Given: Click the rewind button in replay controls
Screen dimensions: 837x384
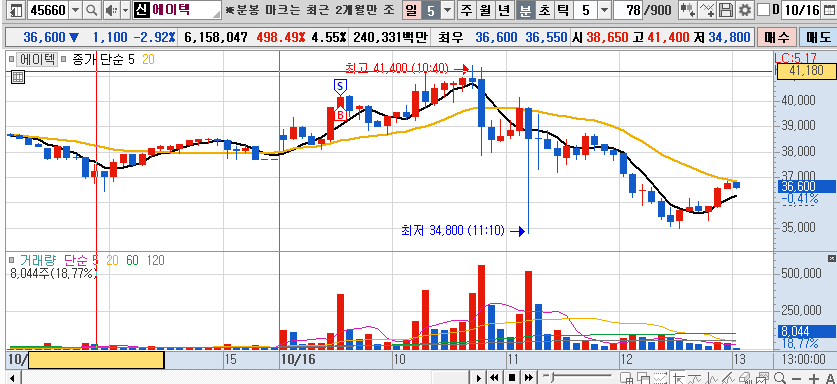Looking at the screenshot, I should coord(495,378).
